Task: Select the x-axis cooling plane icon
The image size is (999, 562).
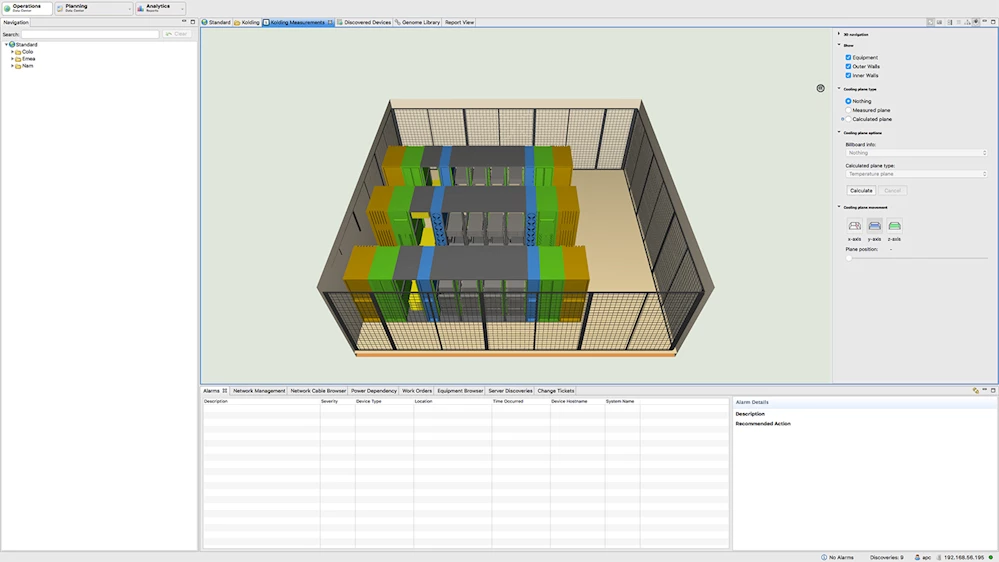Action: click(854, 226)
